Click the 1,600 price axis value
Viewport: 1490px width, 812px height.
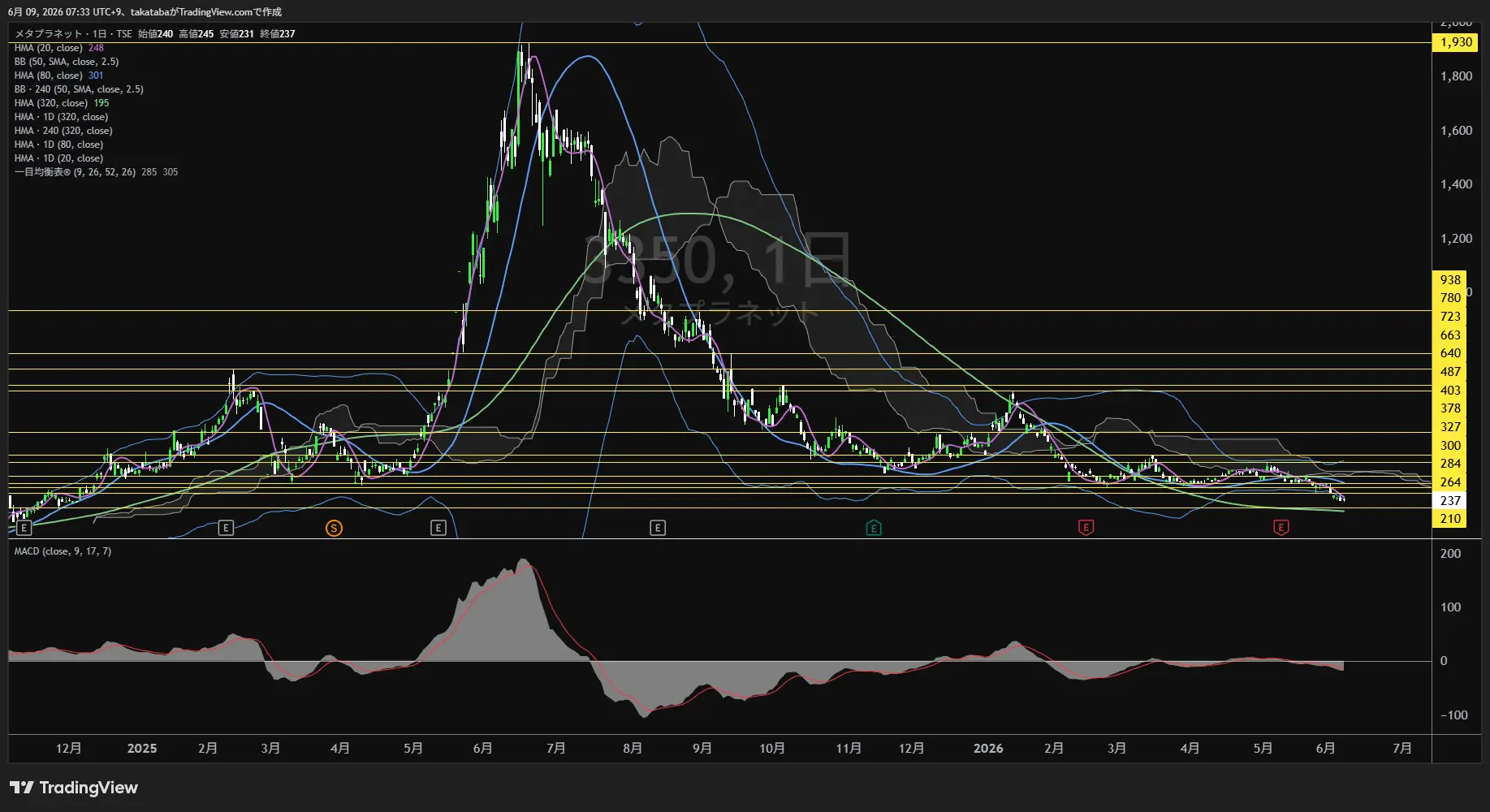(1456, 131)
